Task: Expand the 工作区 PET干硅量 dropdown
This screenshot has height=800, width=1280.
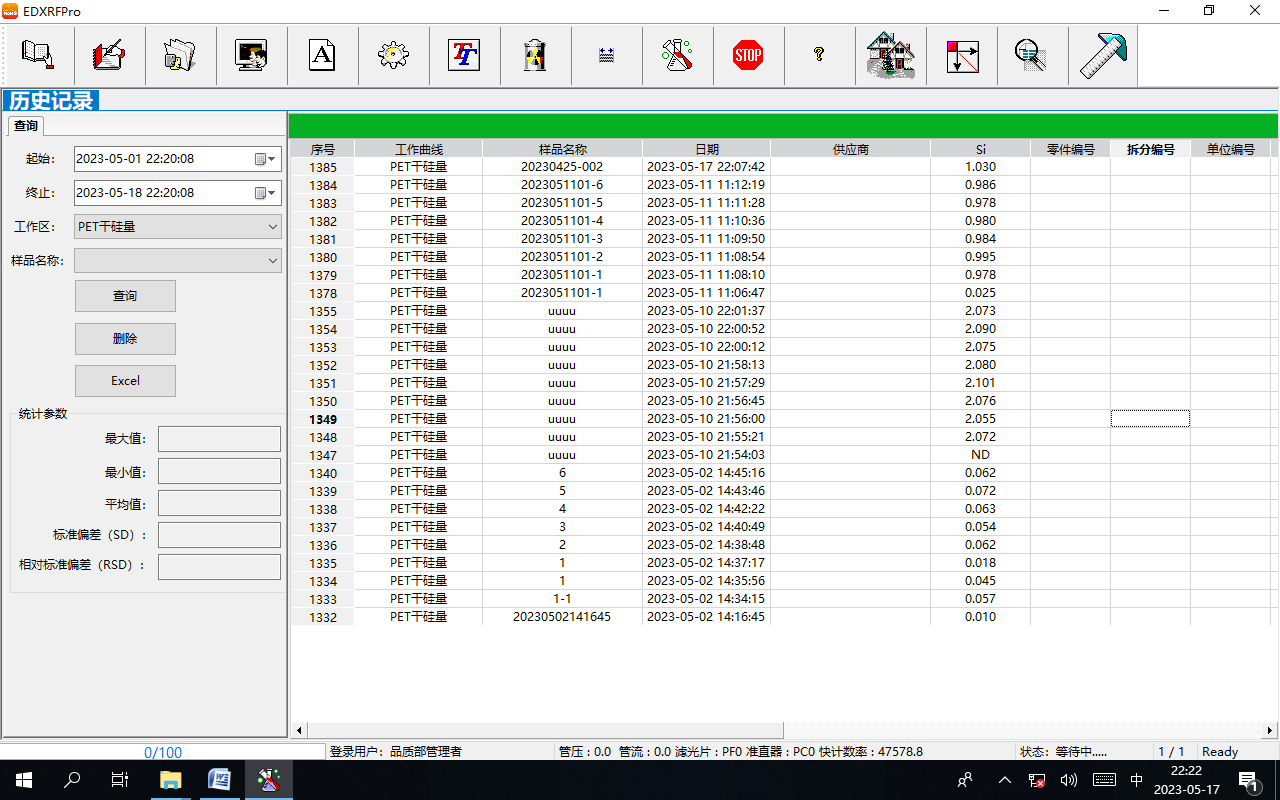Action: (273, 227)
